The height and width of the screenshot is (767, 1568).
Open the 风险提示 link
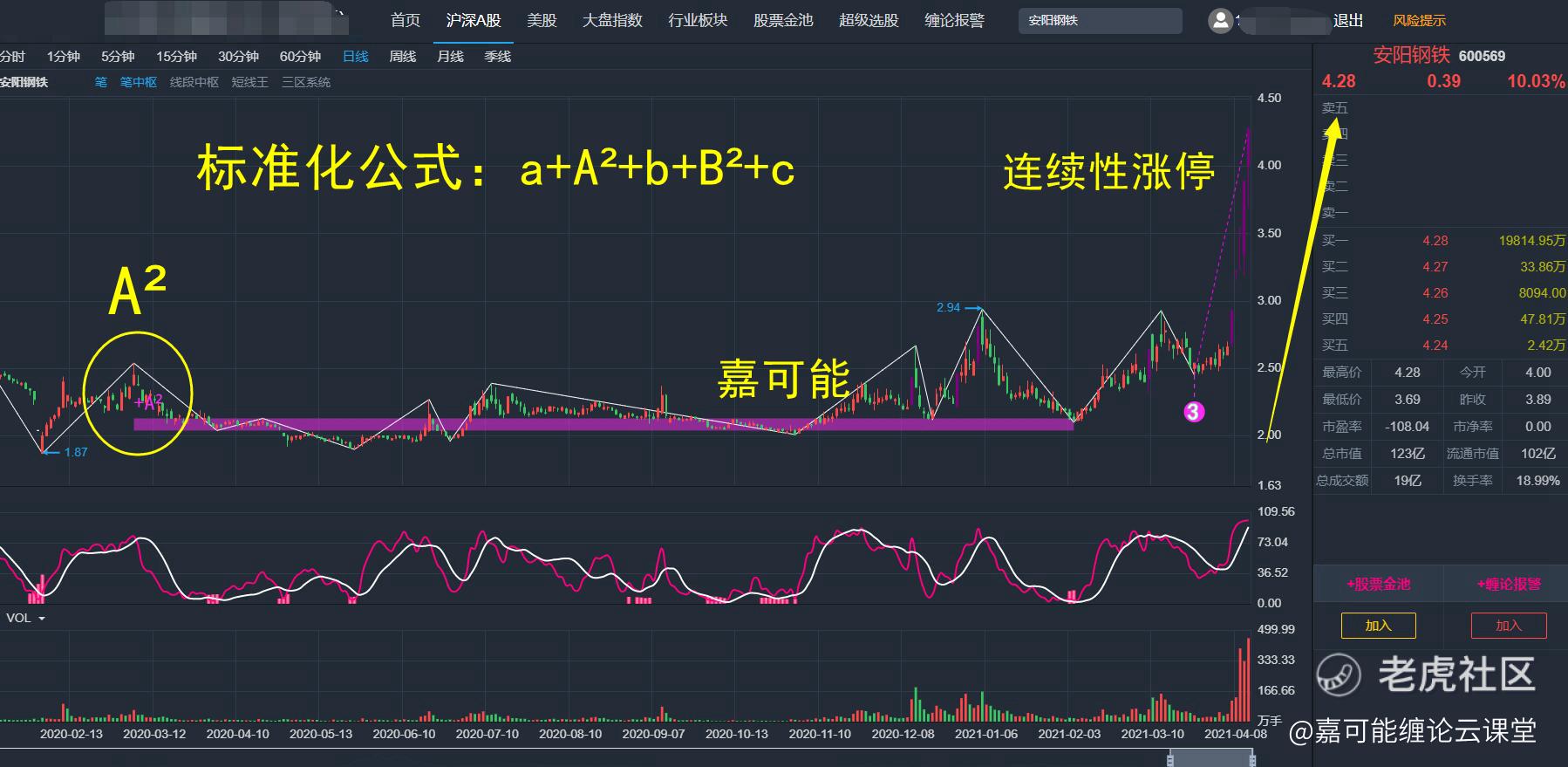(1420, 20)
